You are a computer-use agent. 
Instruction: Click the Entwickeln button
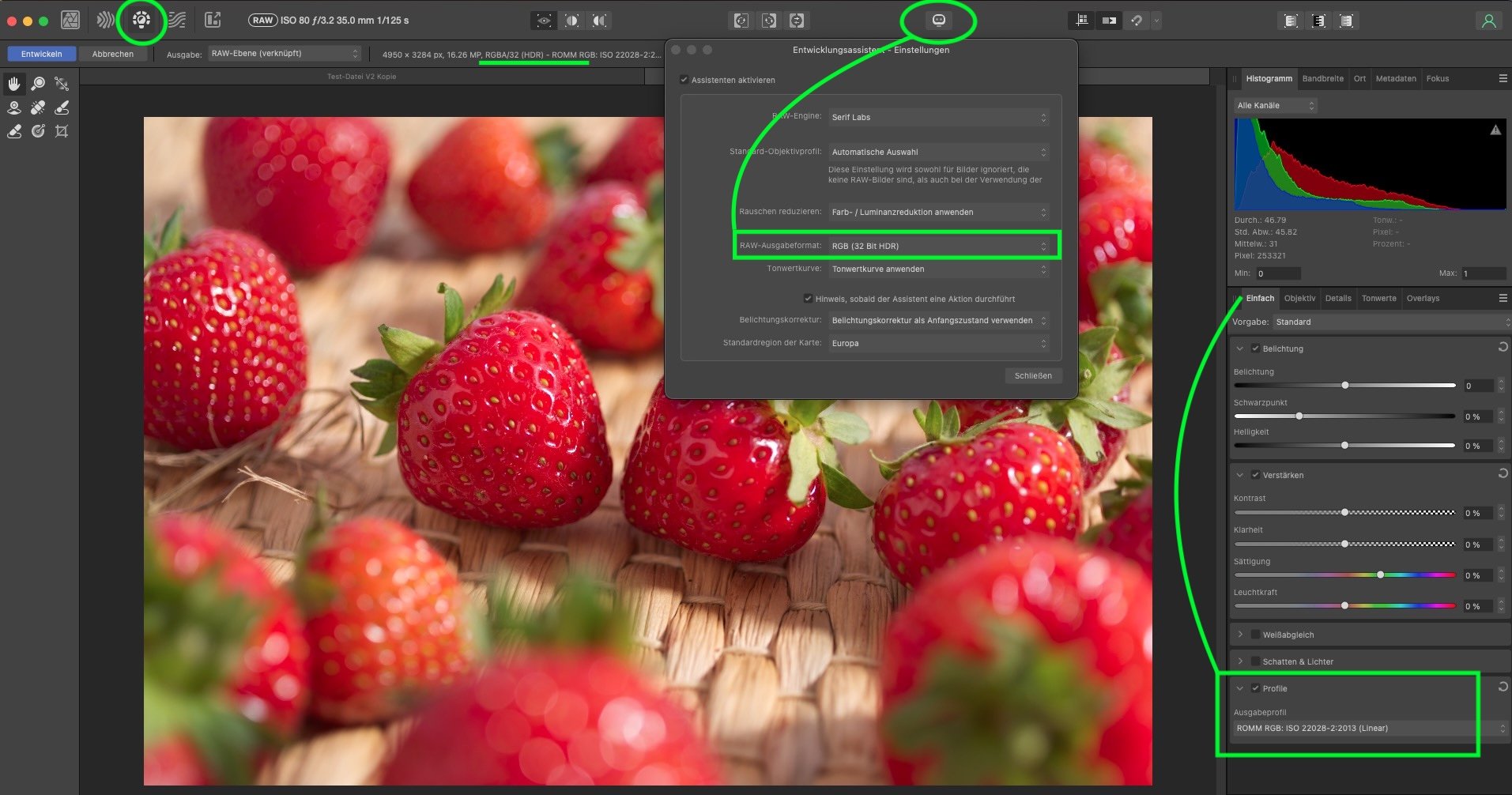(x=42, y=54)
